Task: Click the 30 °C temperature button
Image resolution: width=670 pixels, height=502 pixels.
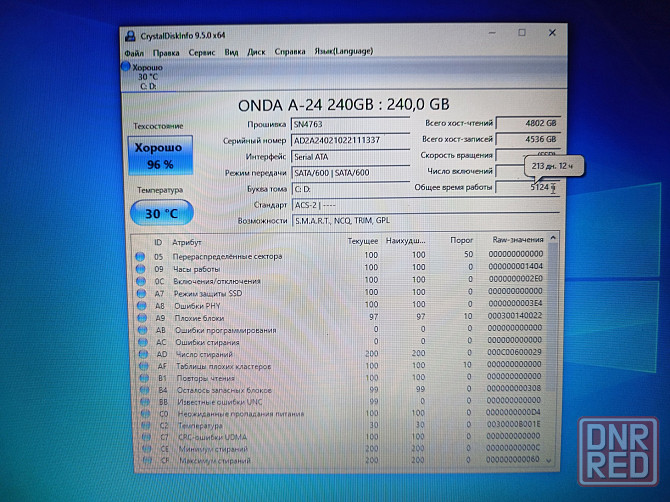Action: click(162, 213)
